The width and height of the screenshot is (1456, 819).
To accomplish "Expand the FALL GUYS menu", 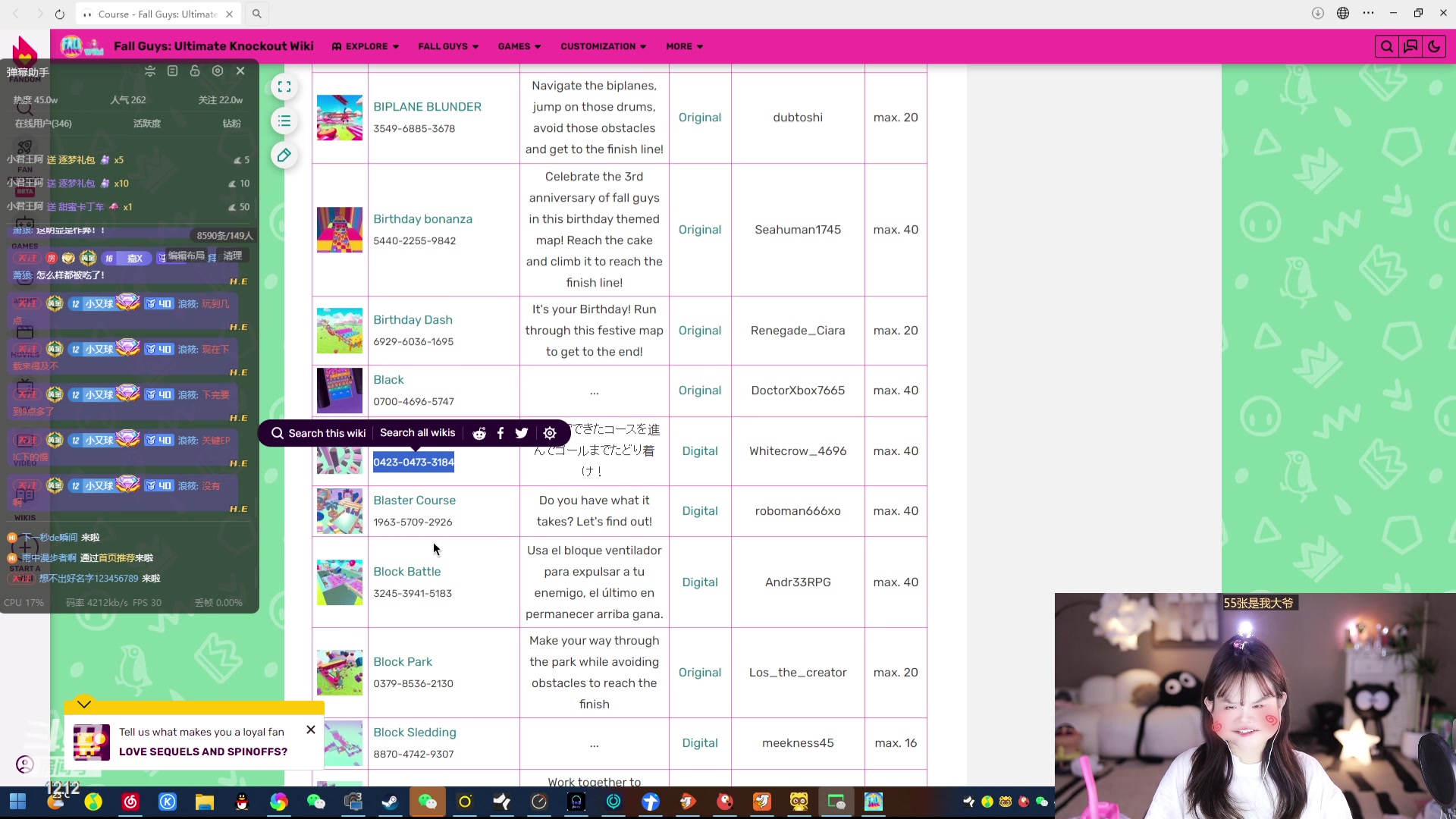I will point(448,46).
